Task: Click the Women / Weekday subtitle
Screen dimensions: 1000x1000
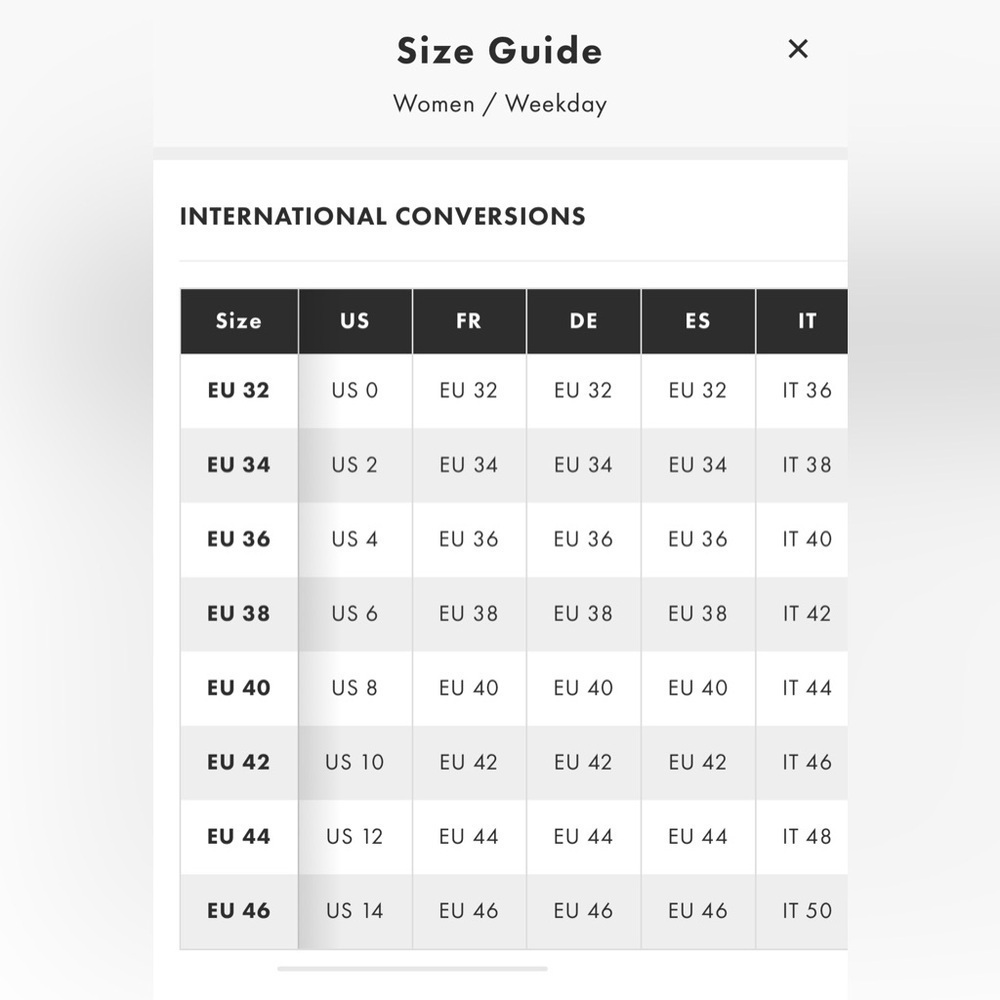Action: (500, 104)
